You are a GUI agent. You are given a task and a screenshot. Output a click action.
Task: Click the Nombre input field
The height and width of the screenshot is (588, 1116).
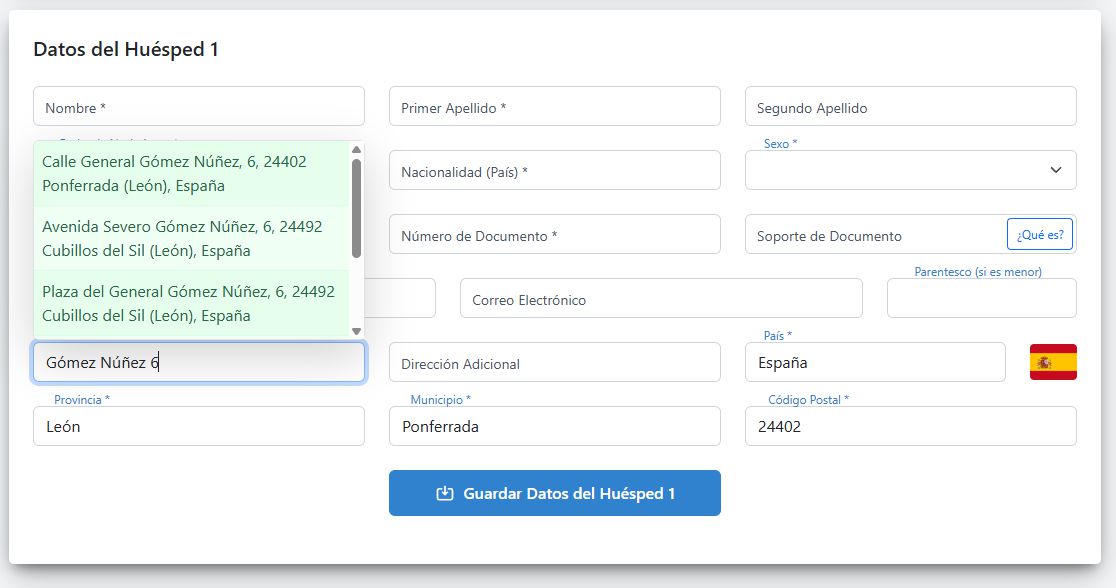click(198, 105)
